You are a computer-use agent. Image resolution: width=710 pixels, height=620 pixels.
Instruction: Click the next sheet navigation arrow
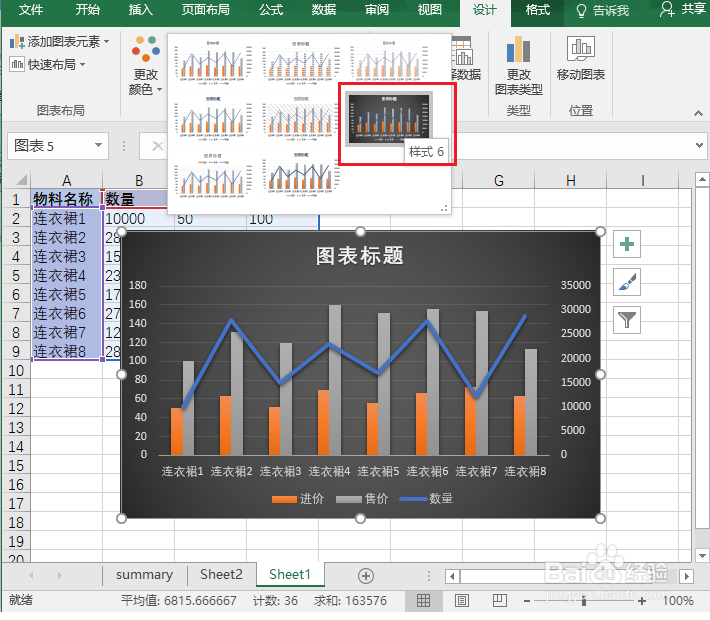point(60,576)
